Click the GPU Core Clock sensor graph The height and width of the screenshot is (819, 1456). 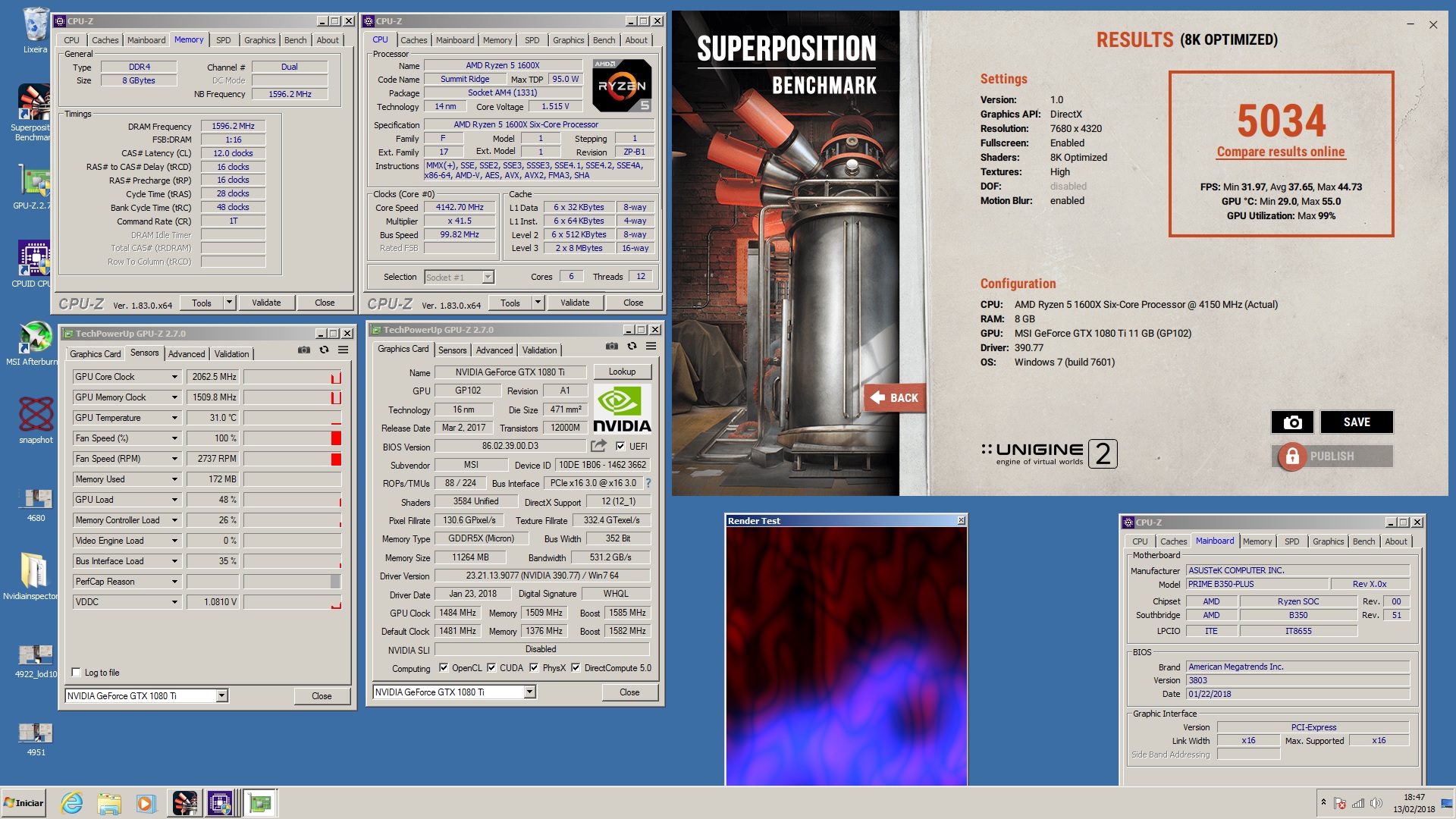292,377
